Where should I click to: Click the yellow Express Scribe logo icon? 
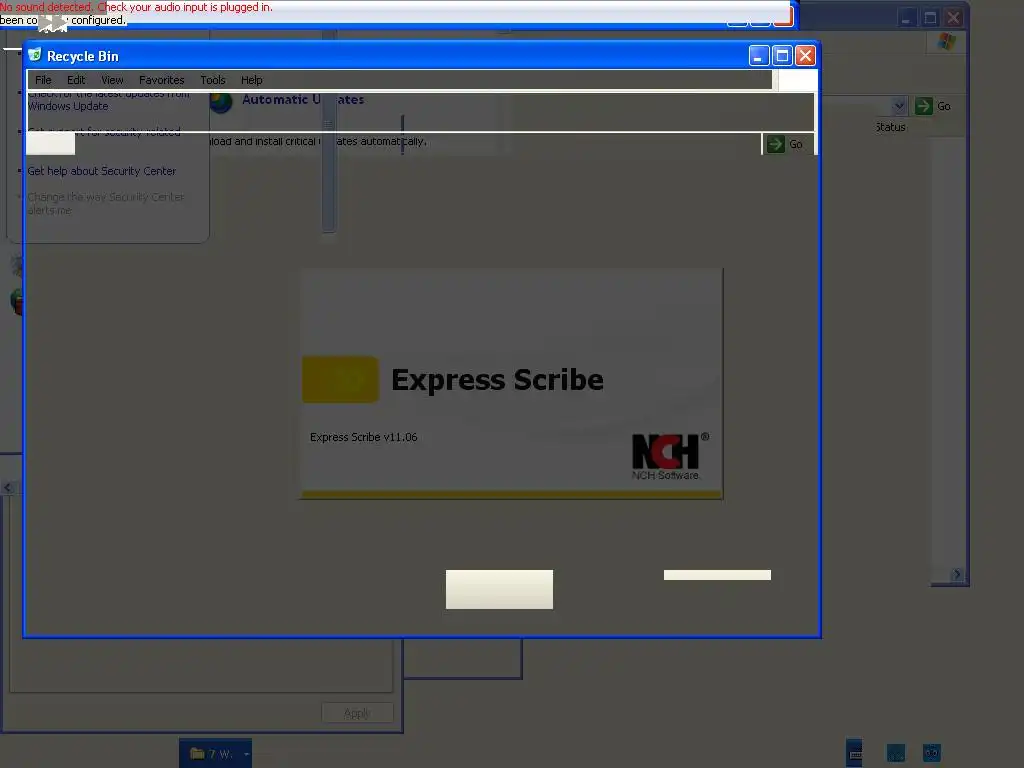[340, 379]
